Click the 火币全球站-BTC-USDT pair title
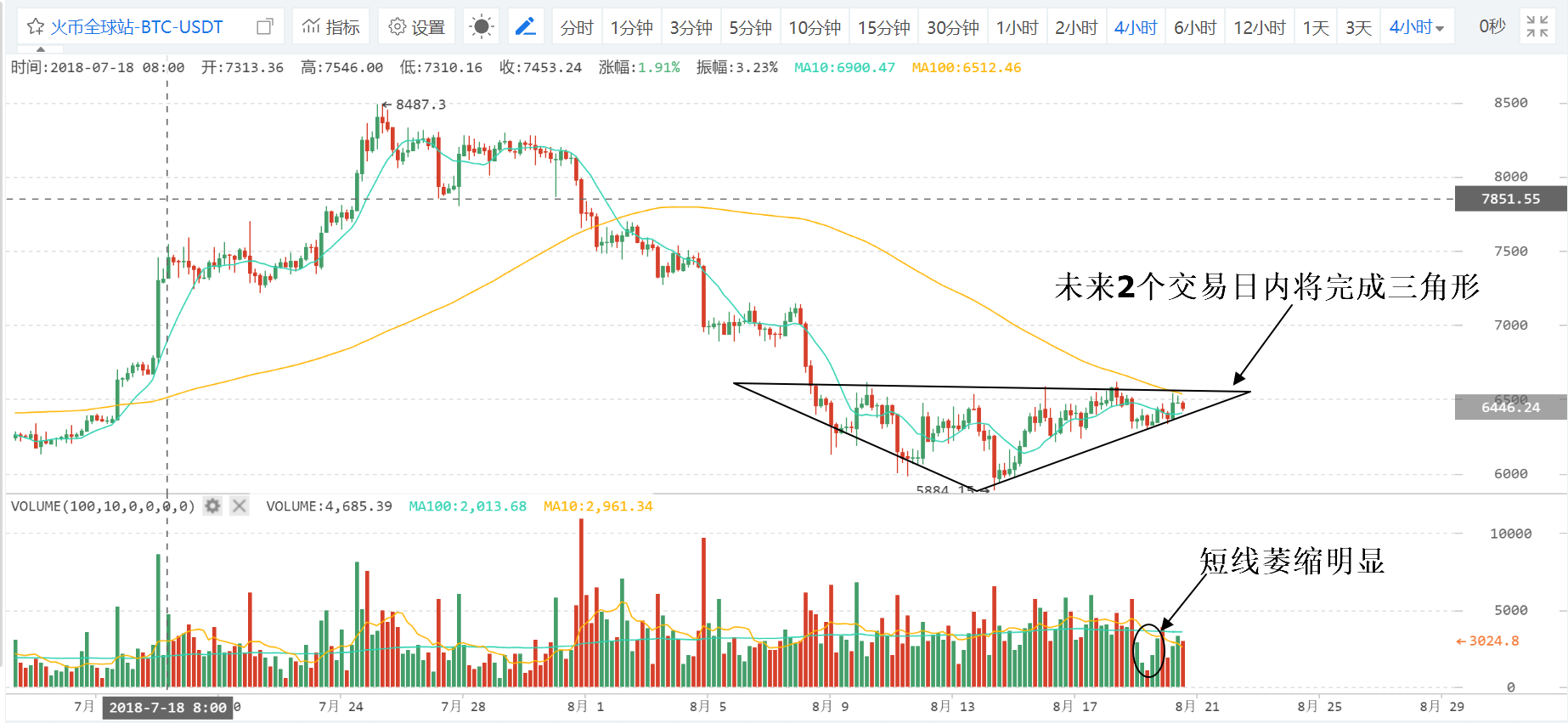 [137, 27]
